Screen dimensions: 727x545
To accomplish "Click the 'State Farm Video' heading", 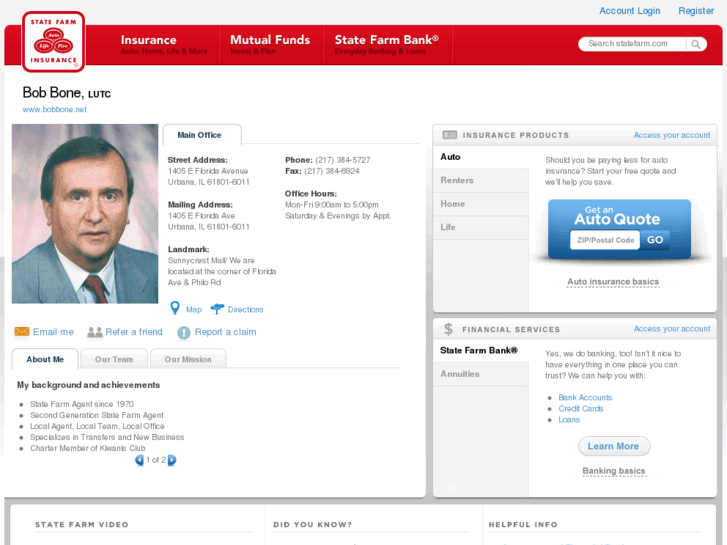I will pyautogui.click(x=82, y=525).
